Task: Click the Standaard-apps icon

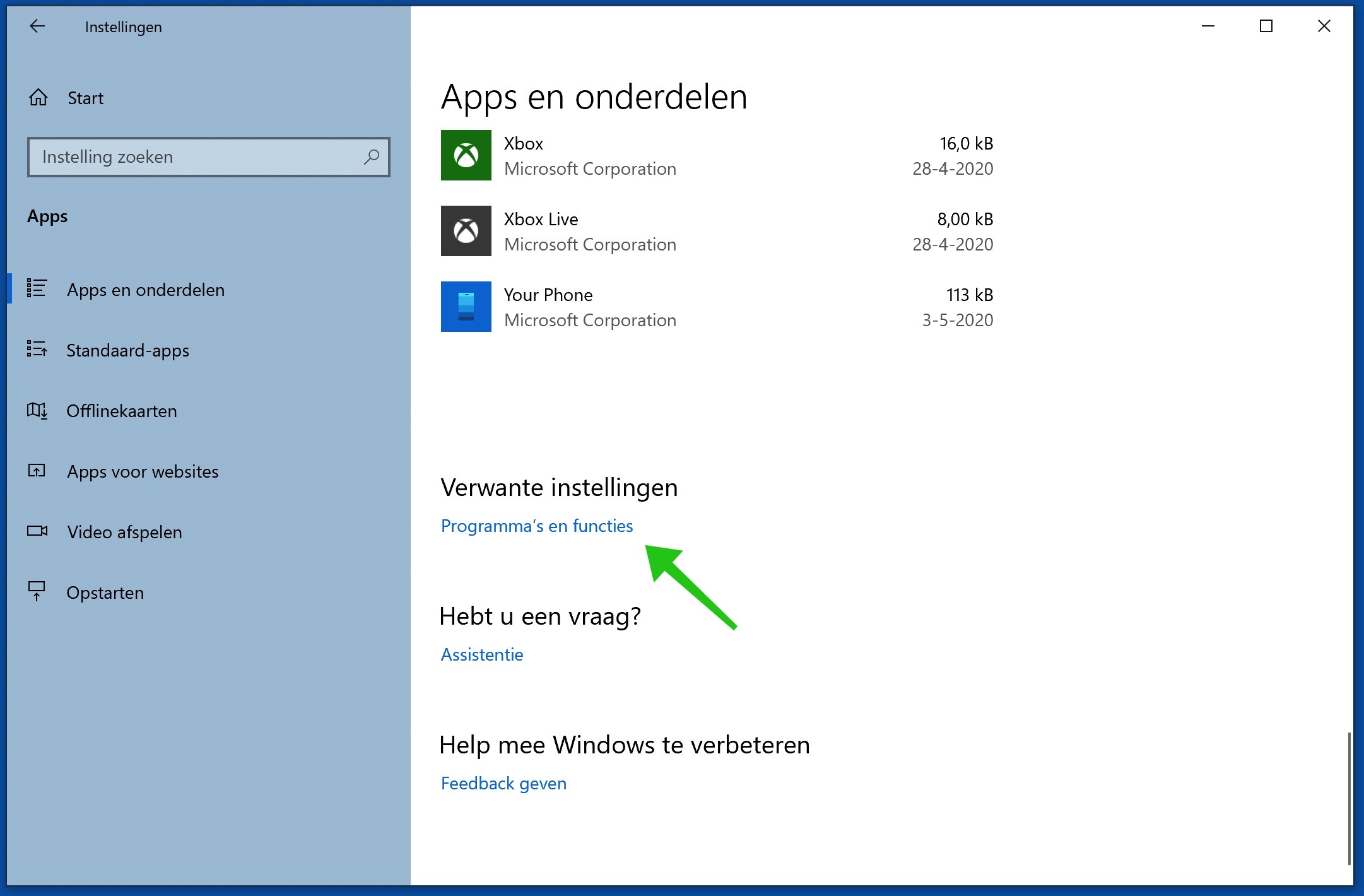Action: tap(37, 348)
